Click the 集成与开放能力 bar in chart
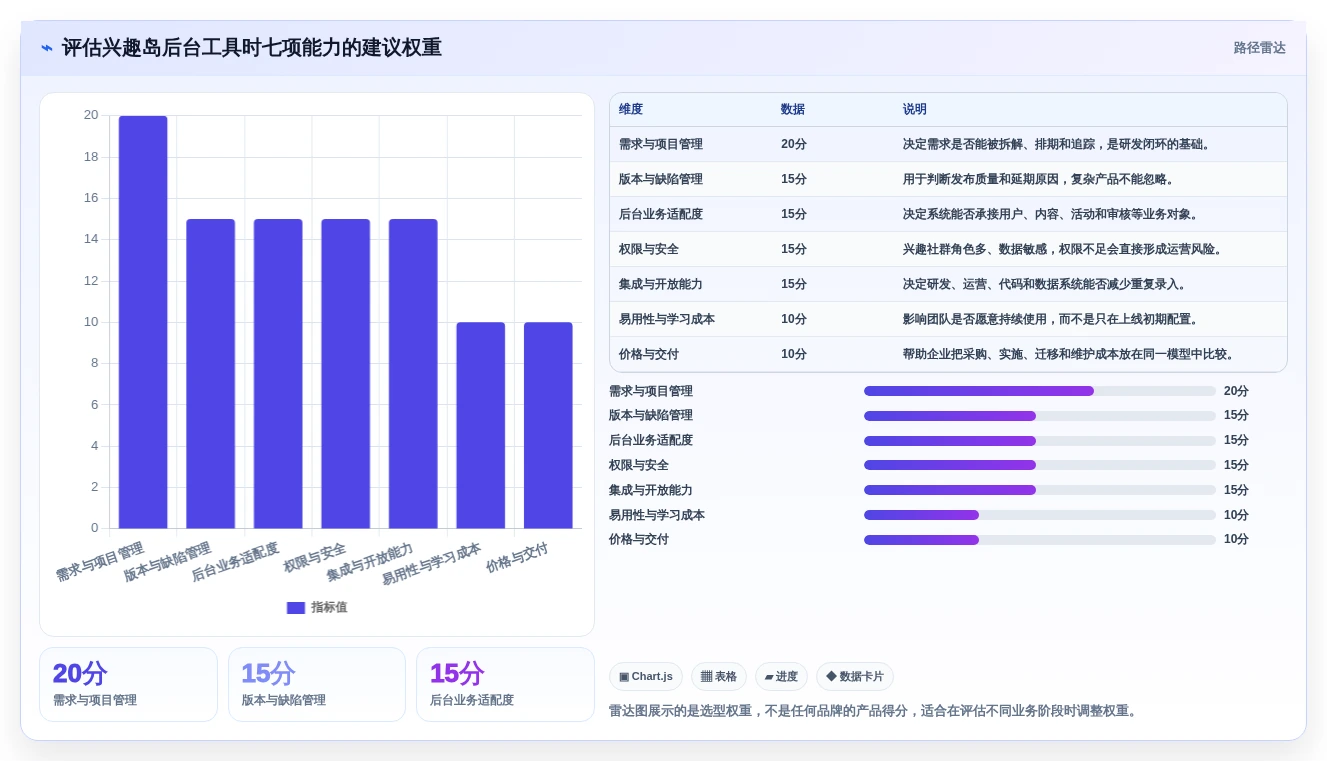This screenshot has height=761, width=1327. [x=413, y=374]
